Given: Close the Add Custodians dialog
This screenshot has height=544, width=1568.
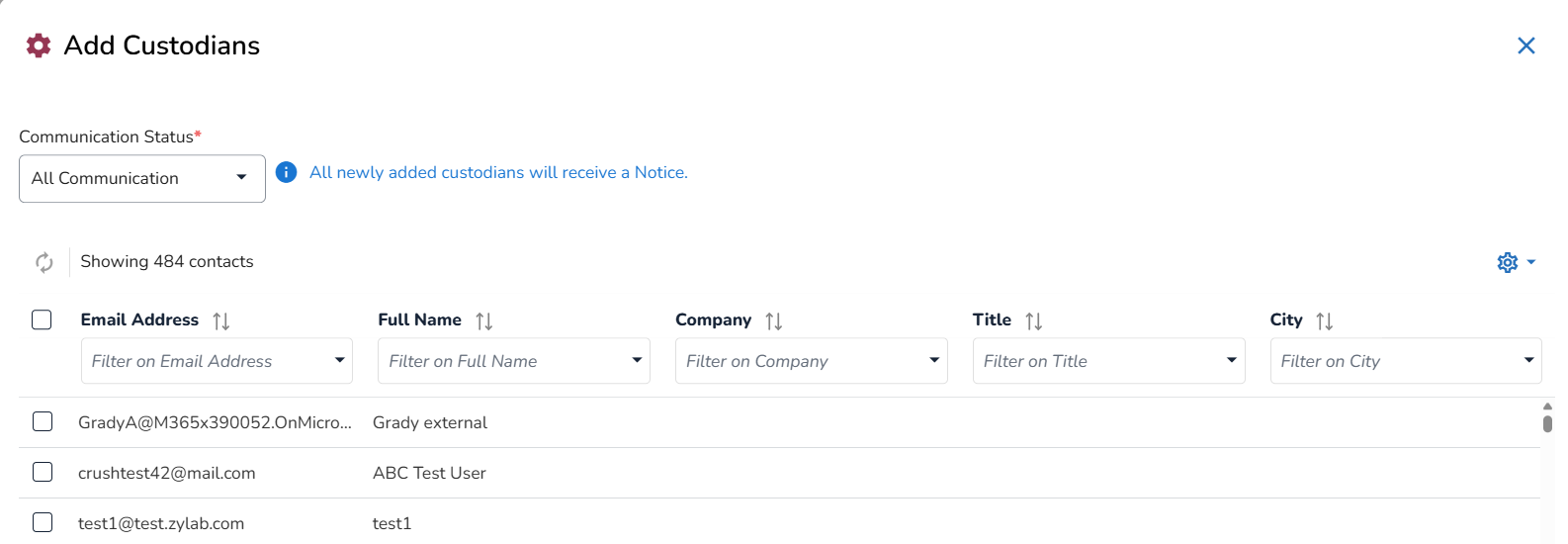Looking at the screenshot, I should (1526, 45).
